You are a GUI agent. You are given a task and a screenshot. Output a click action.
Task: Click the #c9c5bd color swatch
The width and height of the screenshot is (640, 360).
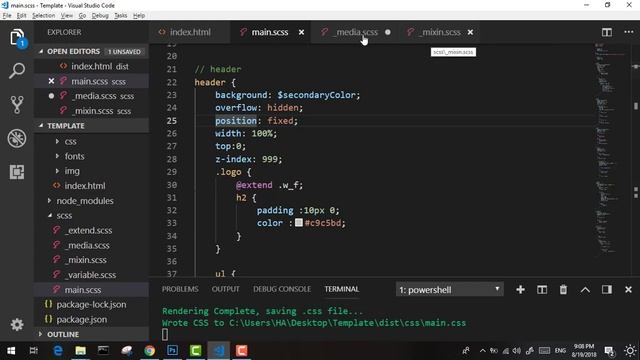click(x=299, y=222)
